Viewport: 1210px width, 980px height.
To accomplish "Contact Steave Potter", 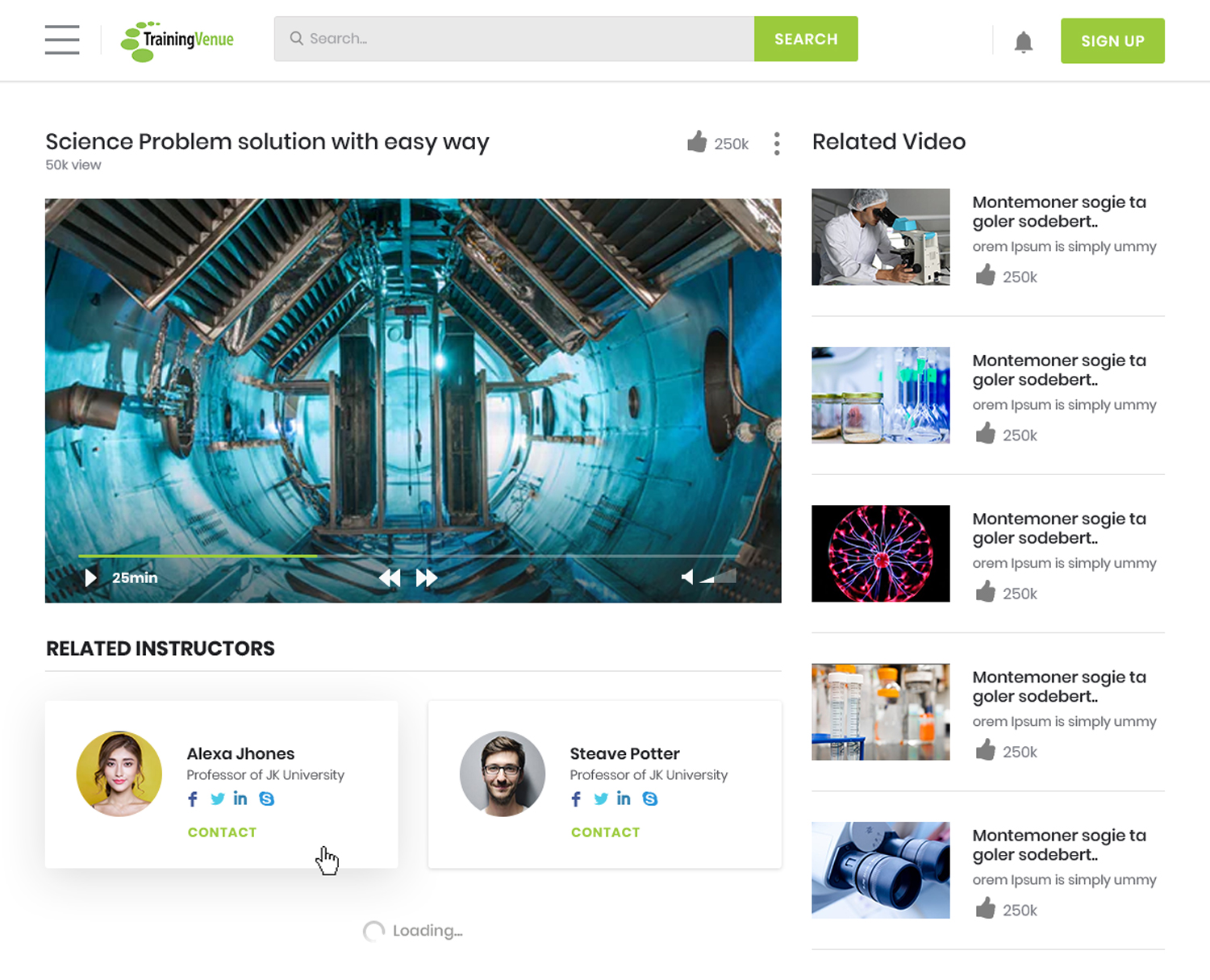I will click(605, 832).
